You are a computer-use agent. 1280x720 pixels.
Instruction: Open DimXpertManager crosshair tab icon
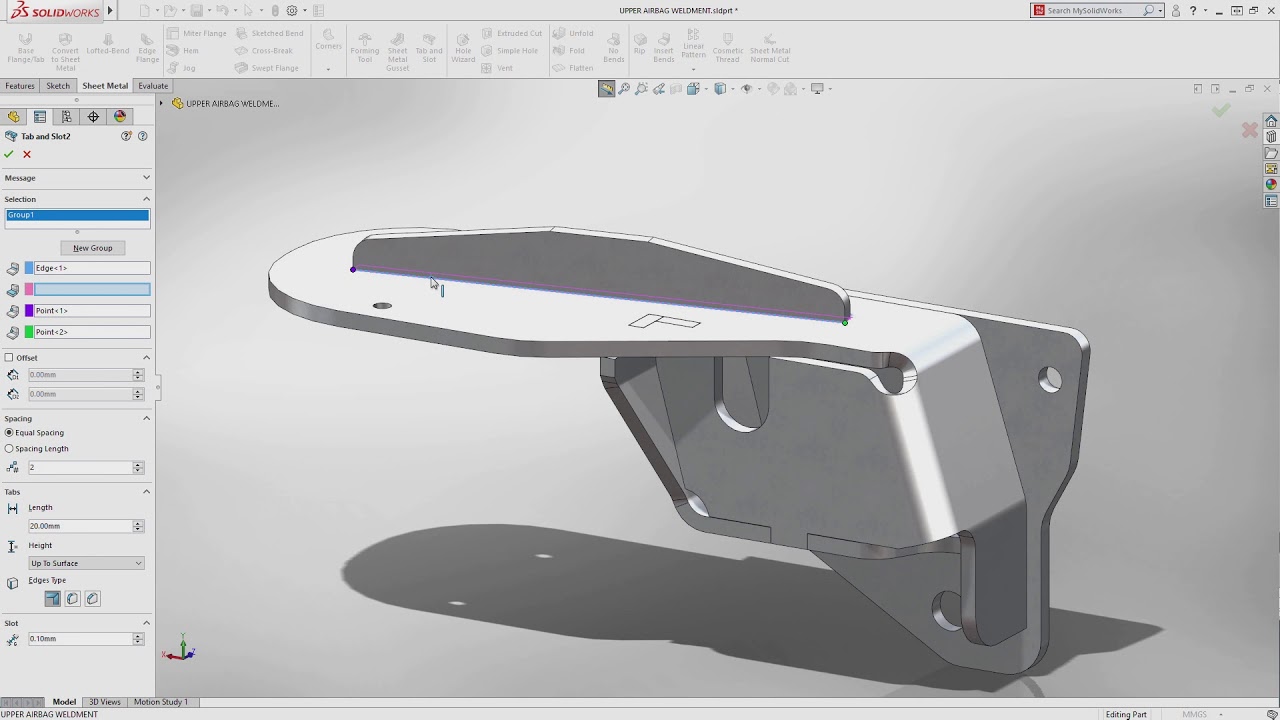[x=93, y=117]
